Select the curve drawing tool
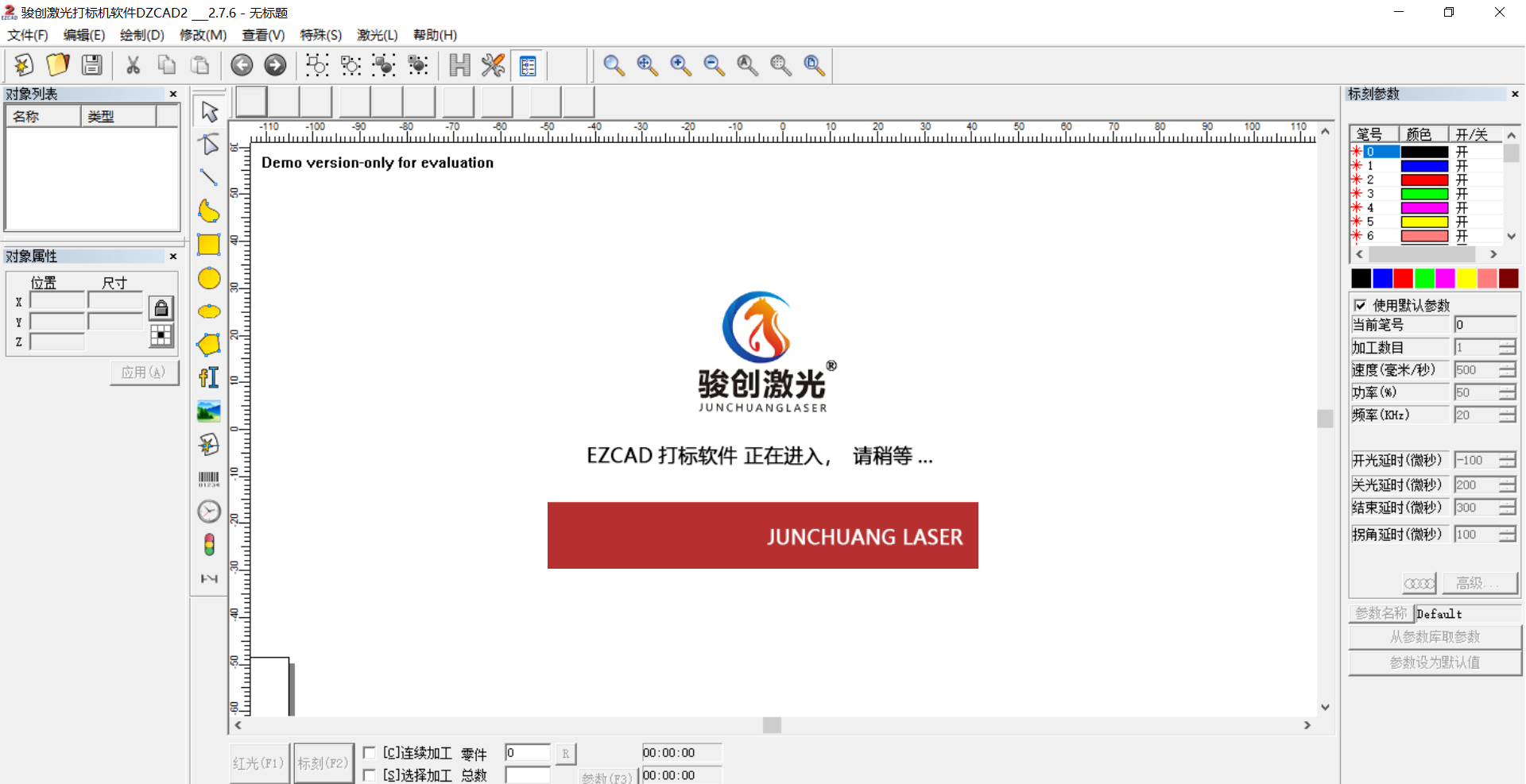 (209, 211)
